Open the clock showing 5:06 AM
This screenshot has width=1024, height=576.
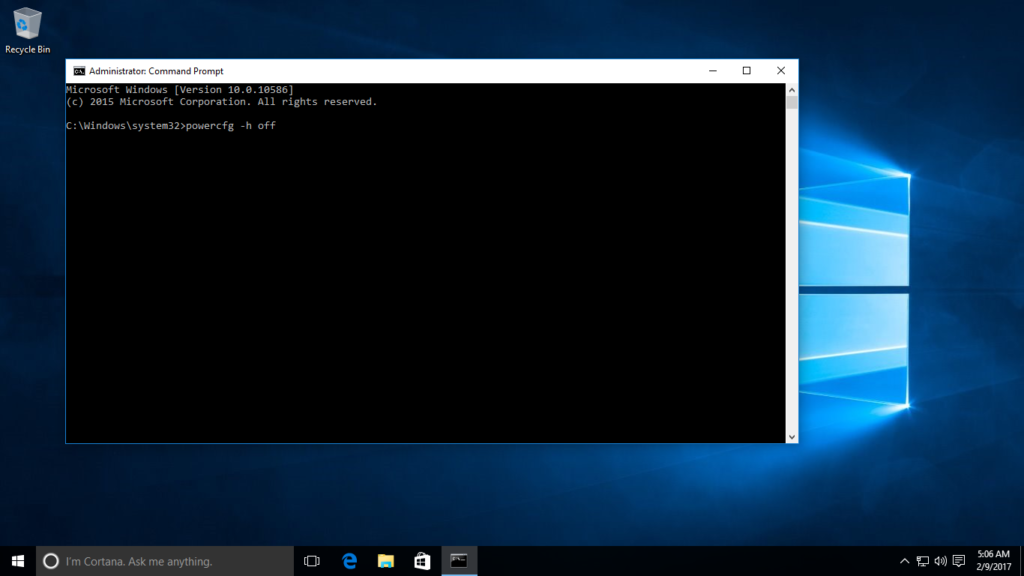[x=993, y=561]
